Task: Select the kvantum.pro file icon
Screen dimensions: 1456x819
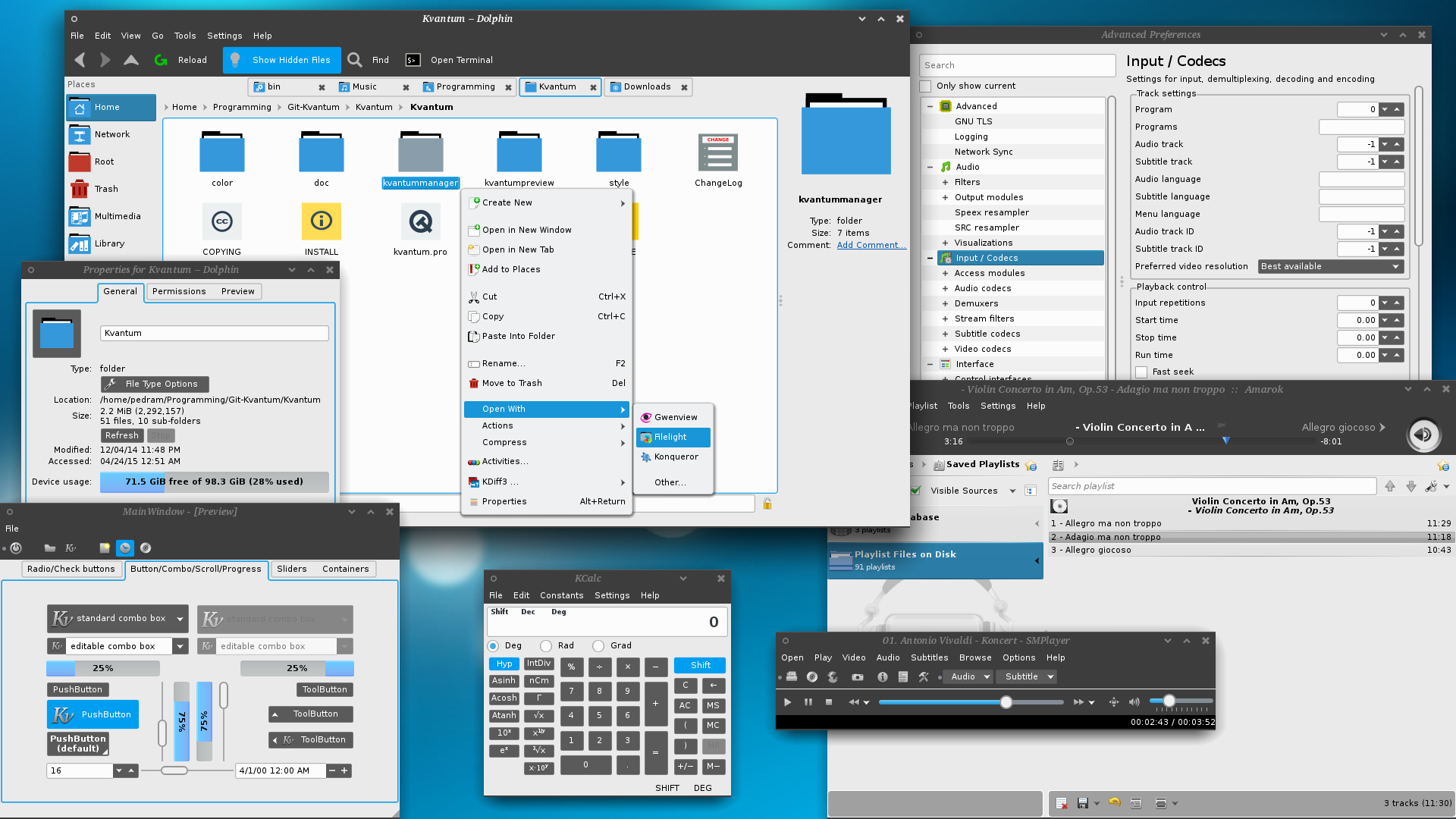Action: tap(420, 223)
